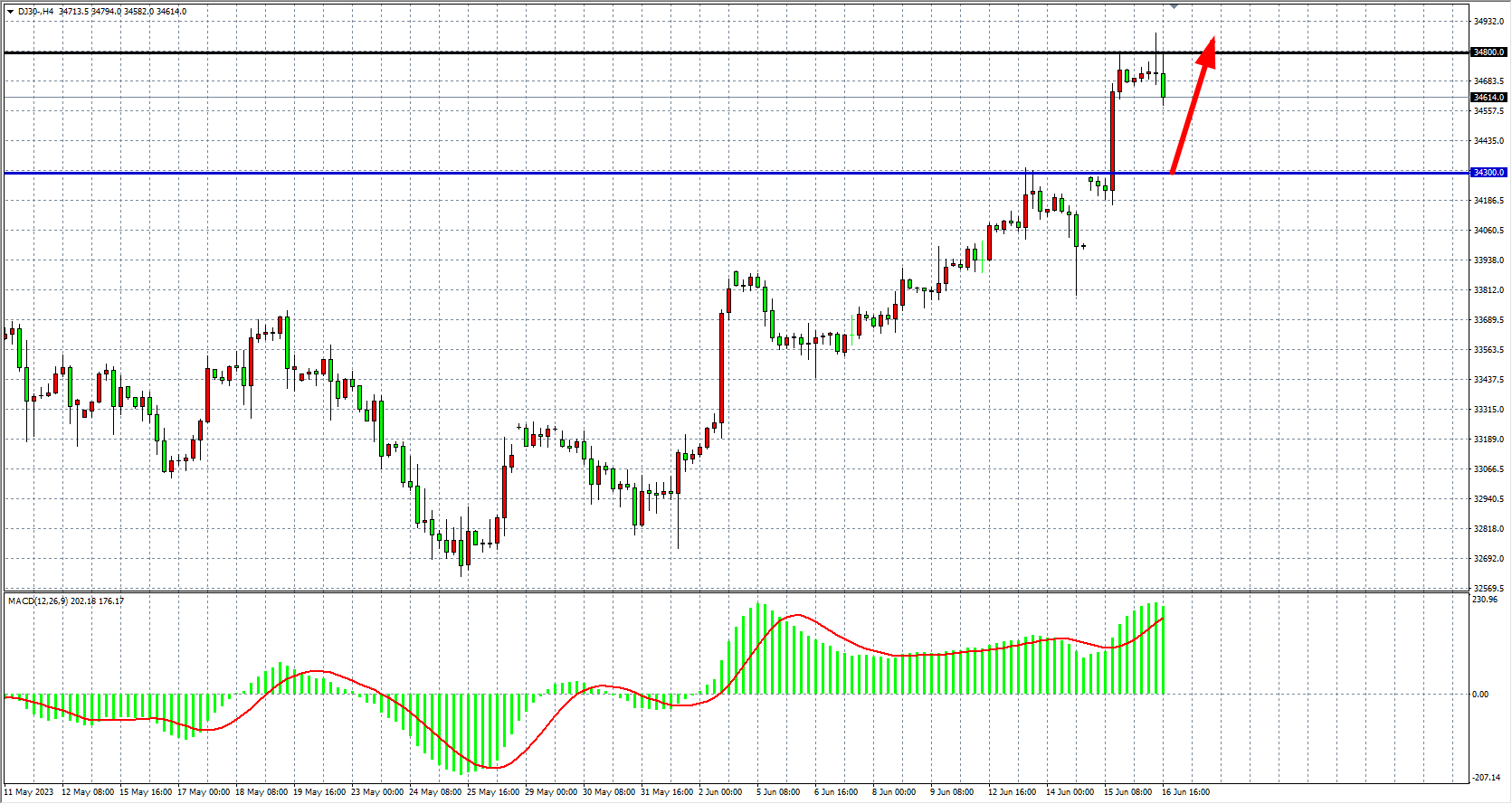The image size is (1512, 804).
Task: Click the dropdown triangle beside DJ30-,H4
Action: [x=10, y=12]
